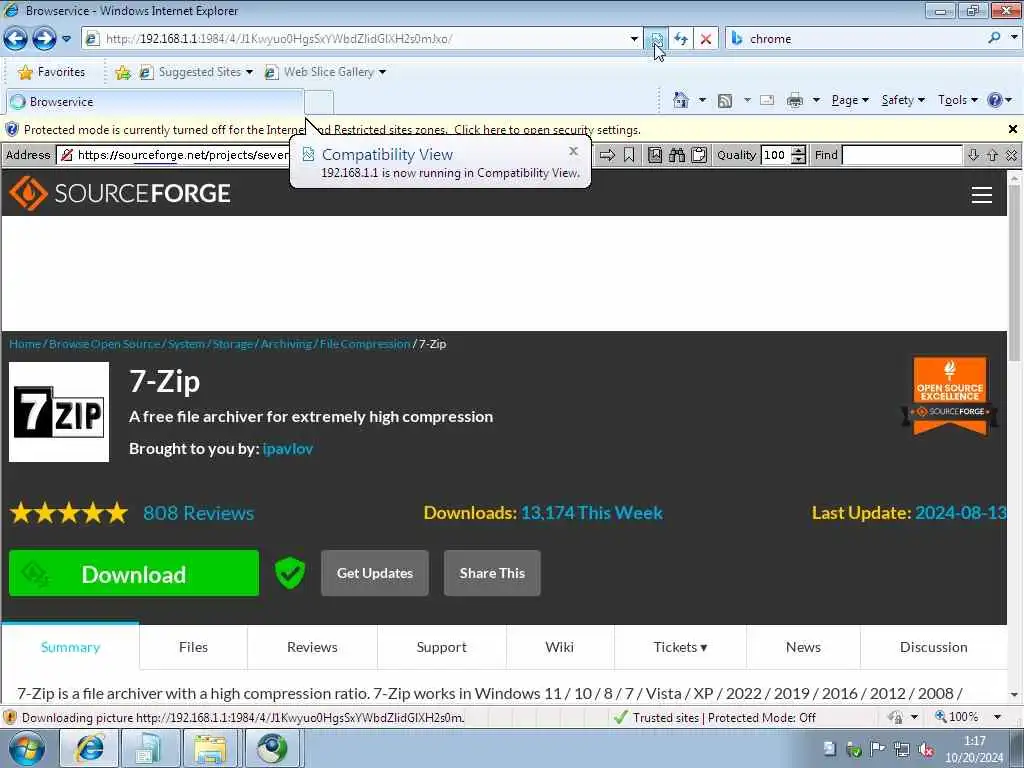Click the green Download button
The image size is (1024, 768).
tap(134, 573)
